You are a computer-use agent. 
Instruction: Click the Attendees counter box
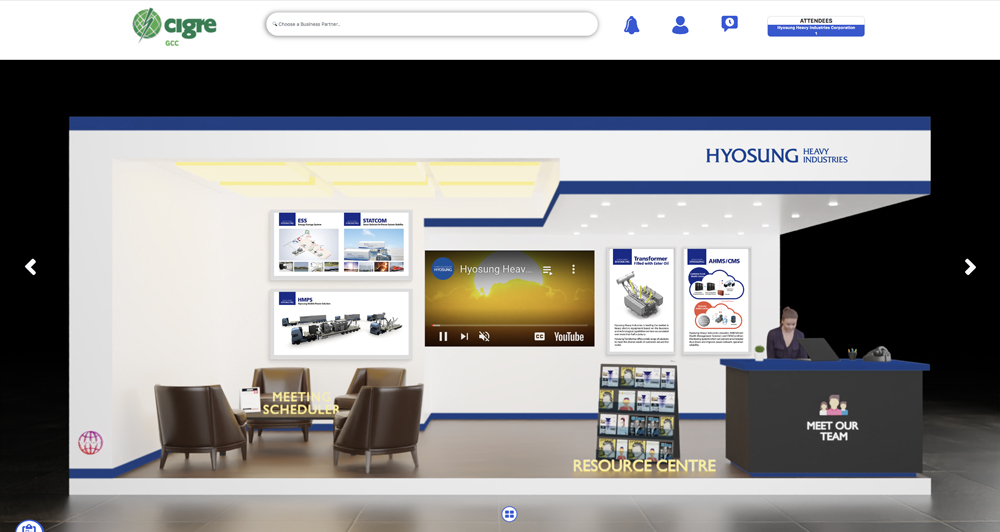815,27
